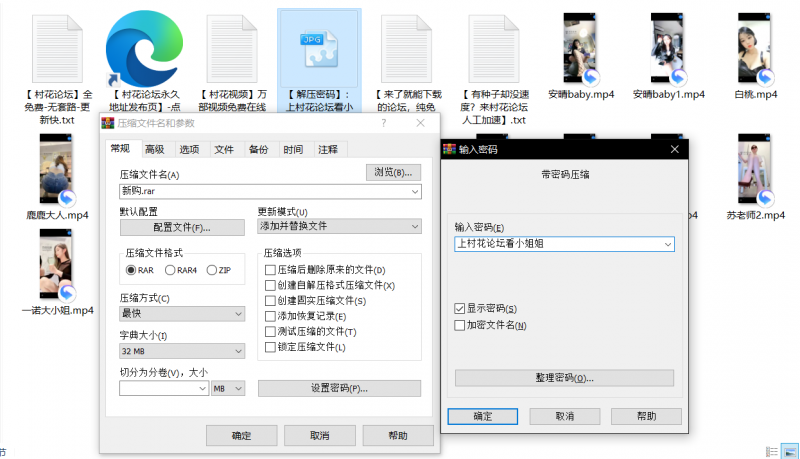Open the 注释 tab
Viewport: 800px width, 459px height.
pos(327,149)
